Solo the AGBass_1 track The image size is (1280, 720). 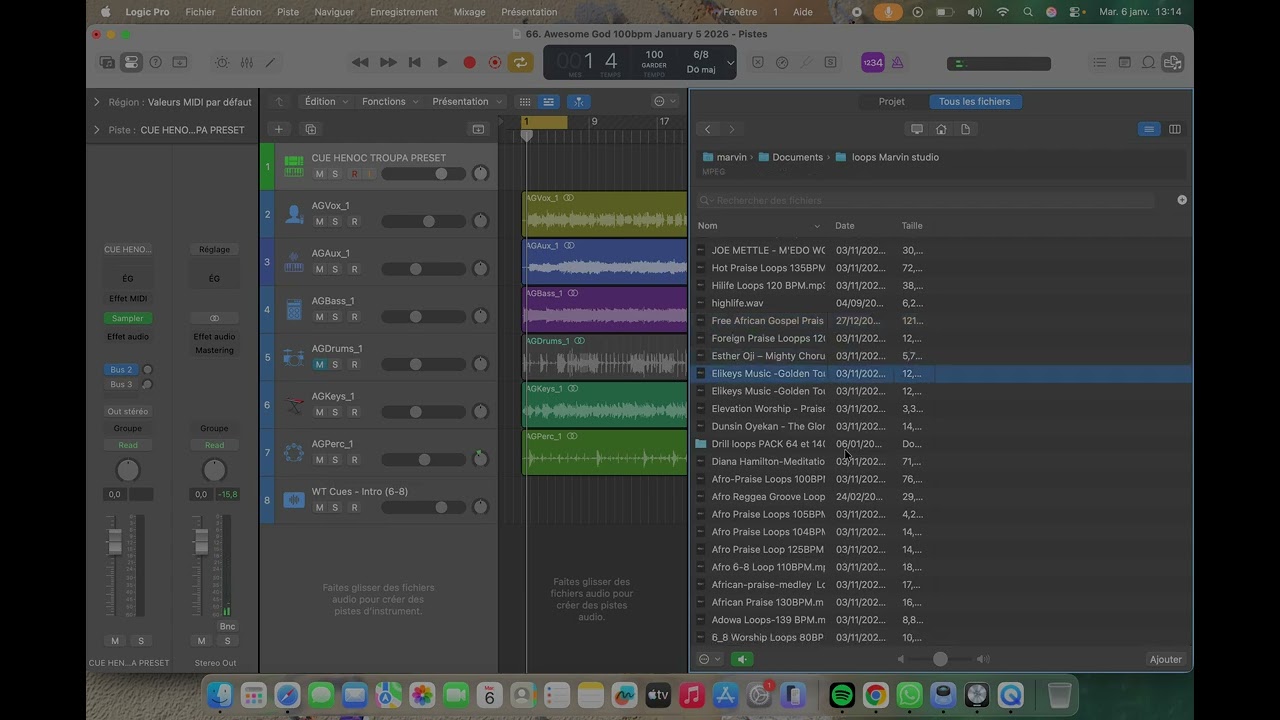click(x=335, y=317)
